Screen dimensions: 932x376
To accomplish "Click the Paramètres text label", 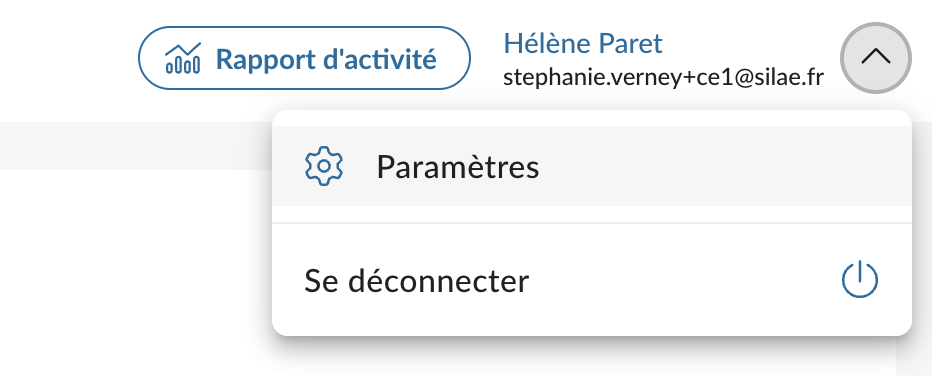I will (458, 167).
